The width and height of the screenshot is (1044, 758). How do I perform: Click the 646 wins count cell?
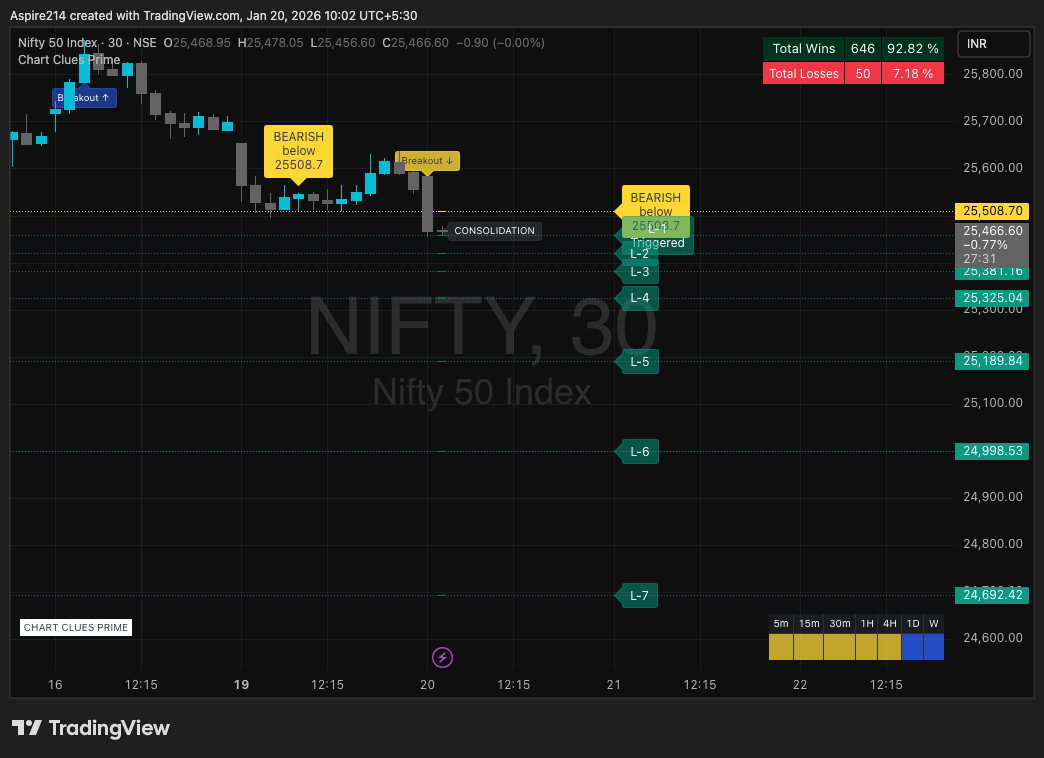[863, 49]
